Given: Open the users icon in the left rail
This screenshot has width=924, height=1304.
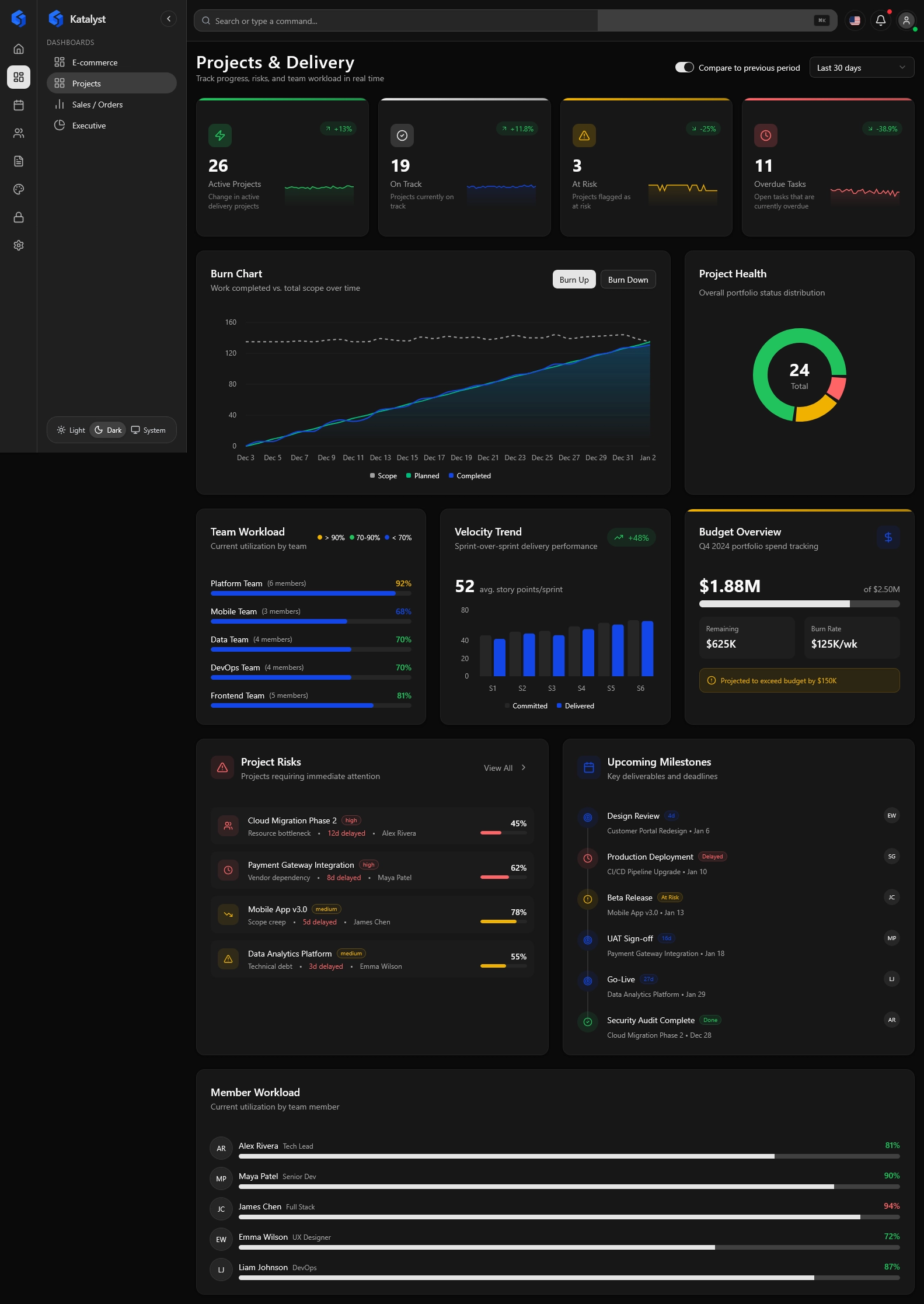Looking at the screenshot, I should point(19,133).
